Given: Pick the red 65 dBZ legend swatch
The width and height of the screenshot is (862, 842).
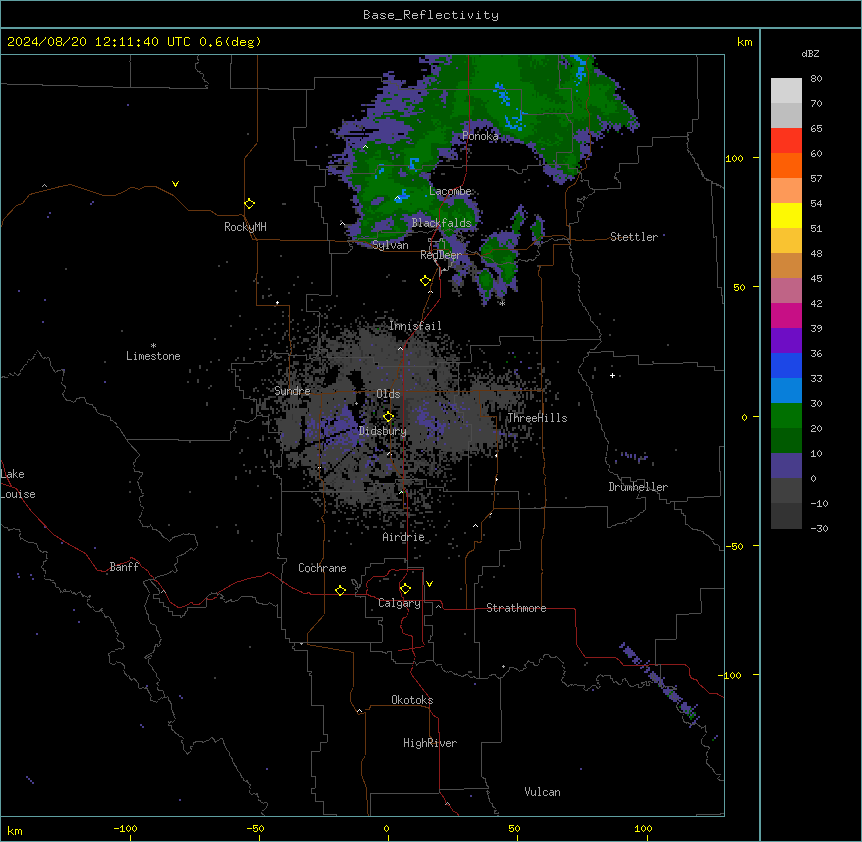Looking at the screenshot, I should click(786, 140).
